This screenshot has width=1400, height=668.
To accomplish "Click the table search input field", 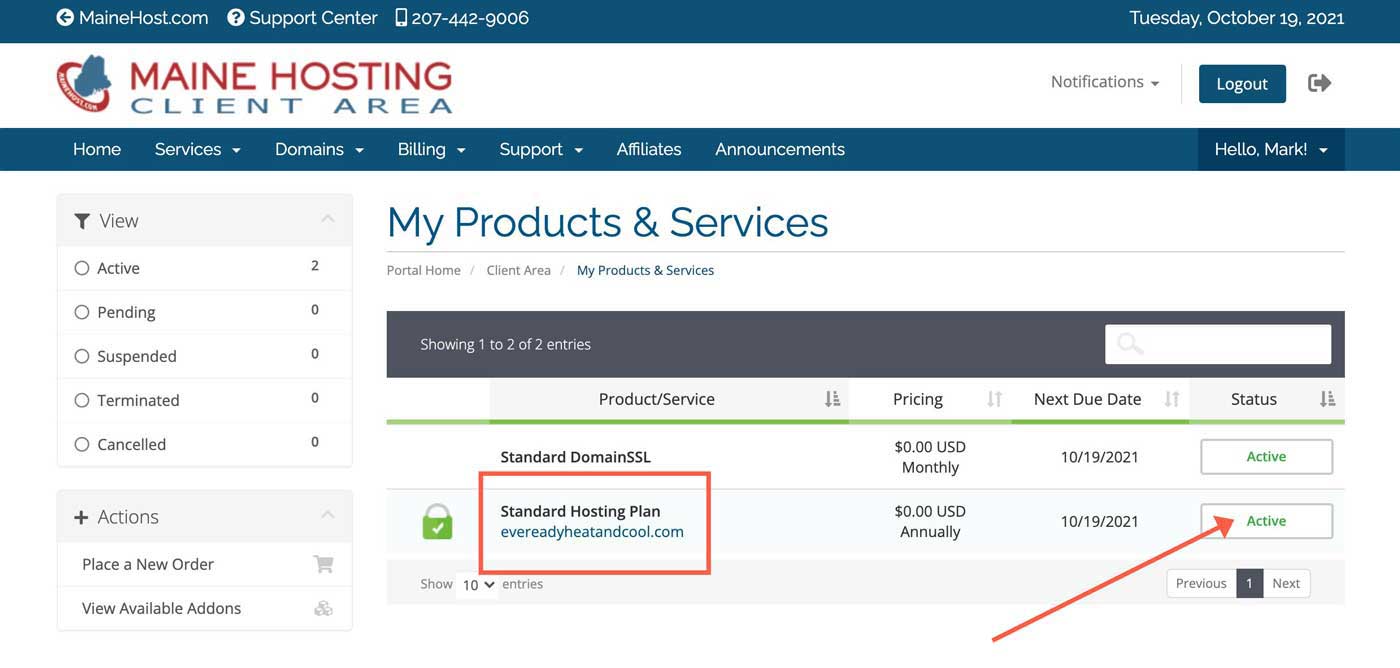I will 1217,344.
